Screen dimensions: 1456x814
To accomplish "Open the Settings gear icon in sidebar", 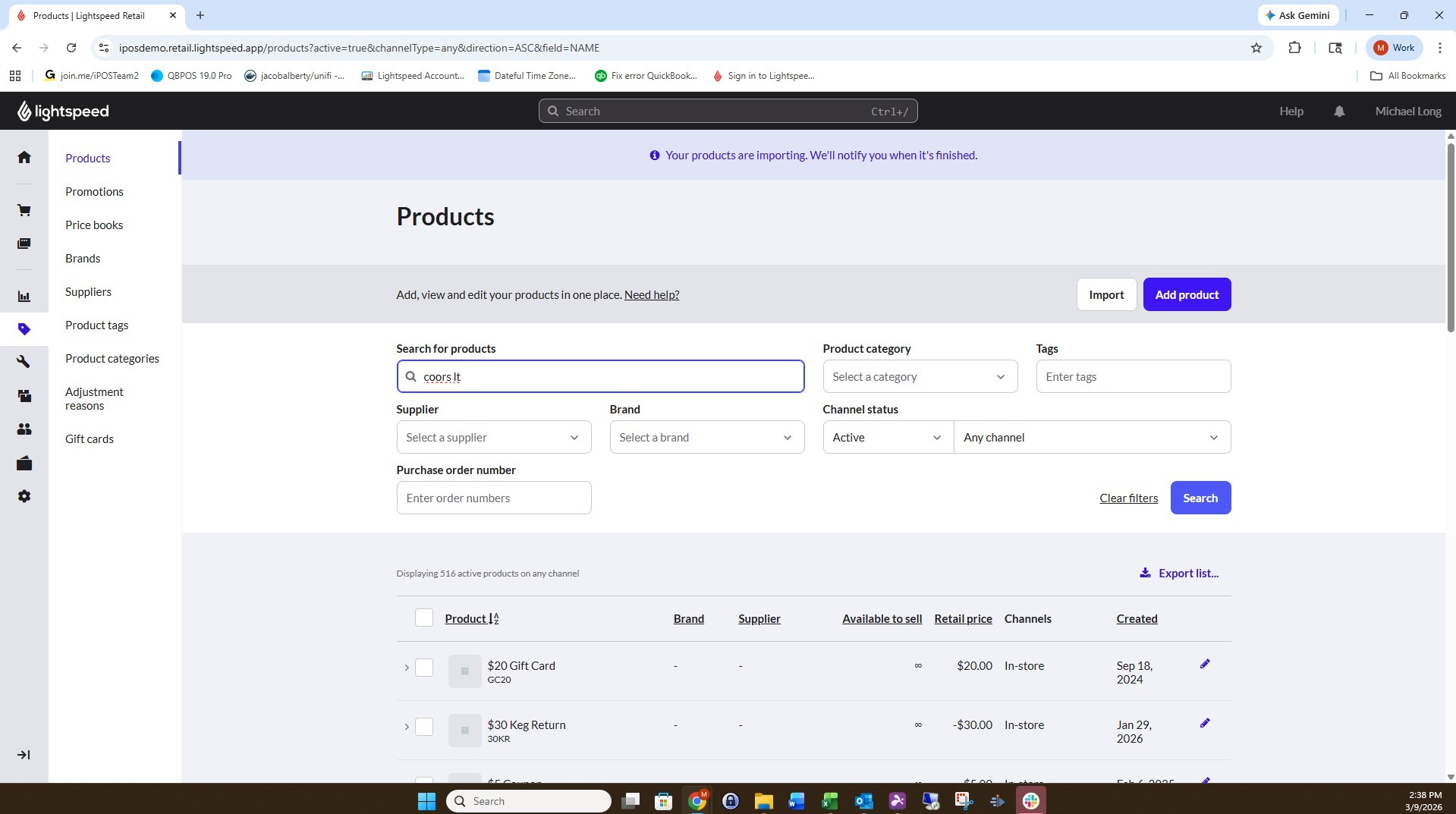I will pyautogui.click(x=24, y=496).
